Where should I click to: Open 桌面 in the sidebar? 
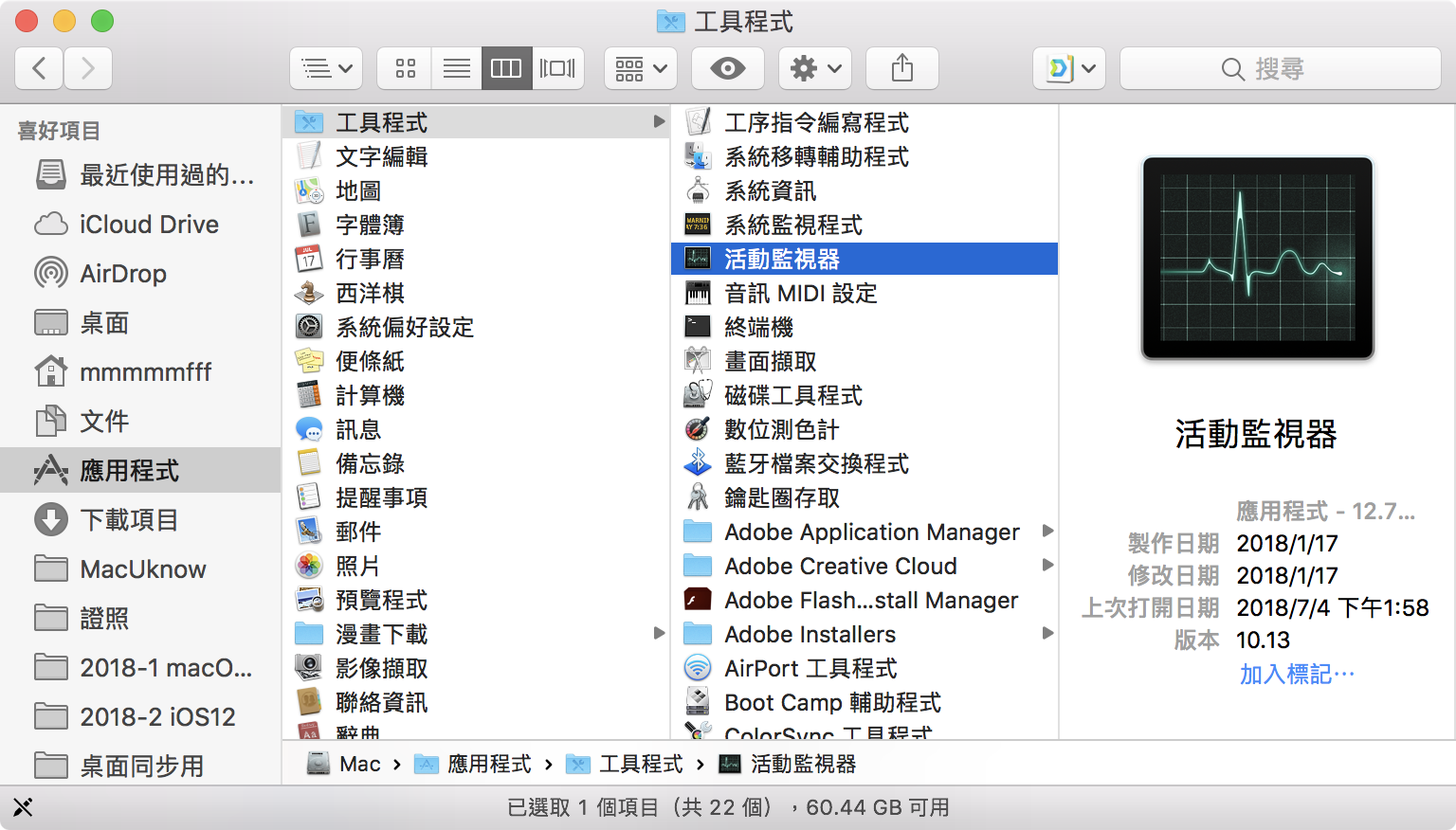140,323
